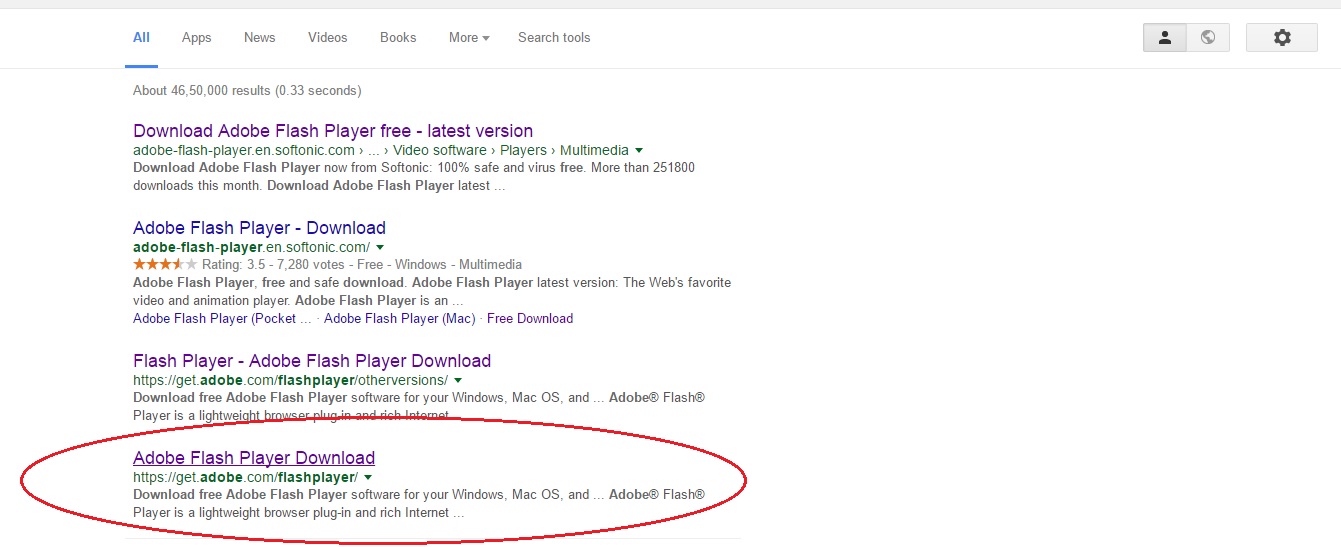The width and height of the screenshot is (1341, 547).
Task: Open 'Adobe Flash Player (Pocket ...' sitelink
Action: (222, 319)
